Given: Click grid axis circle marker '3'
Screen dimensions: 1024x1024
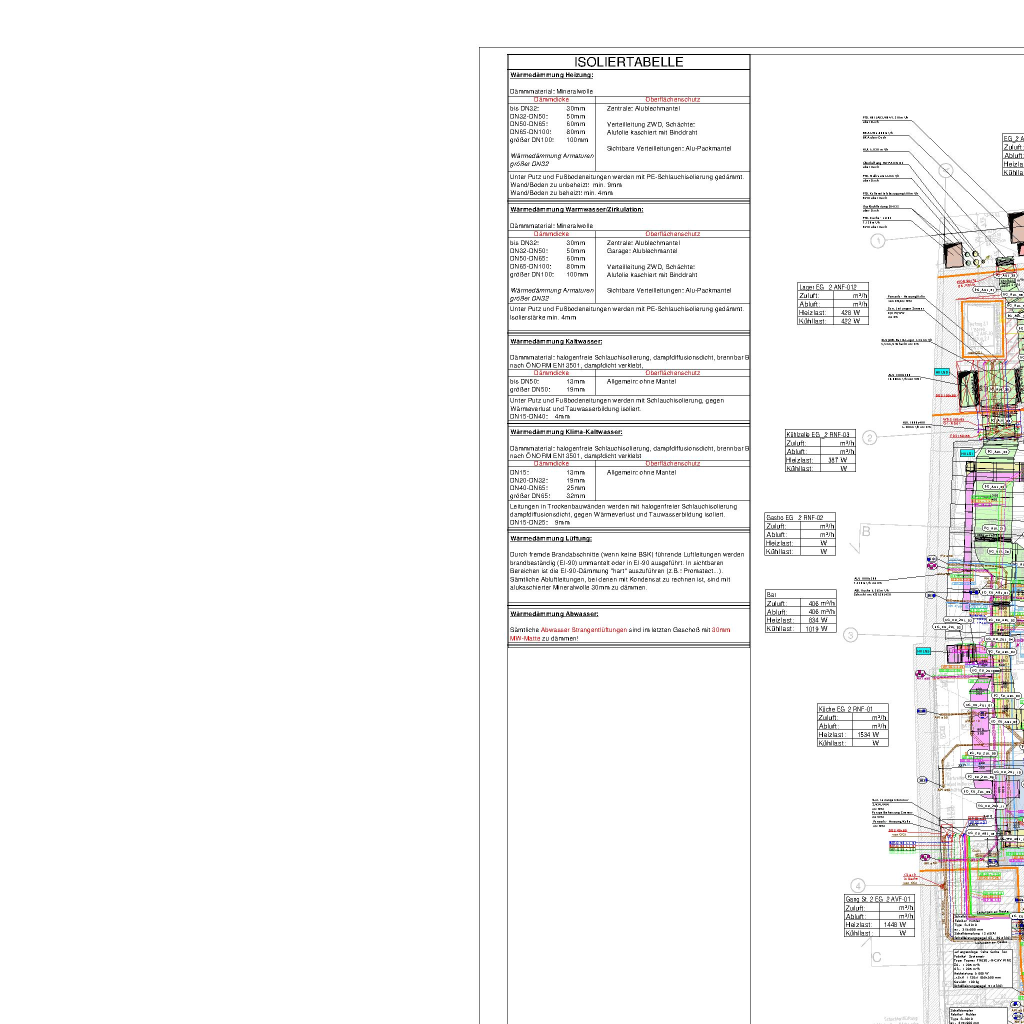Looking at the screenshot, I should coord(850,635).
